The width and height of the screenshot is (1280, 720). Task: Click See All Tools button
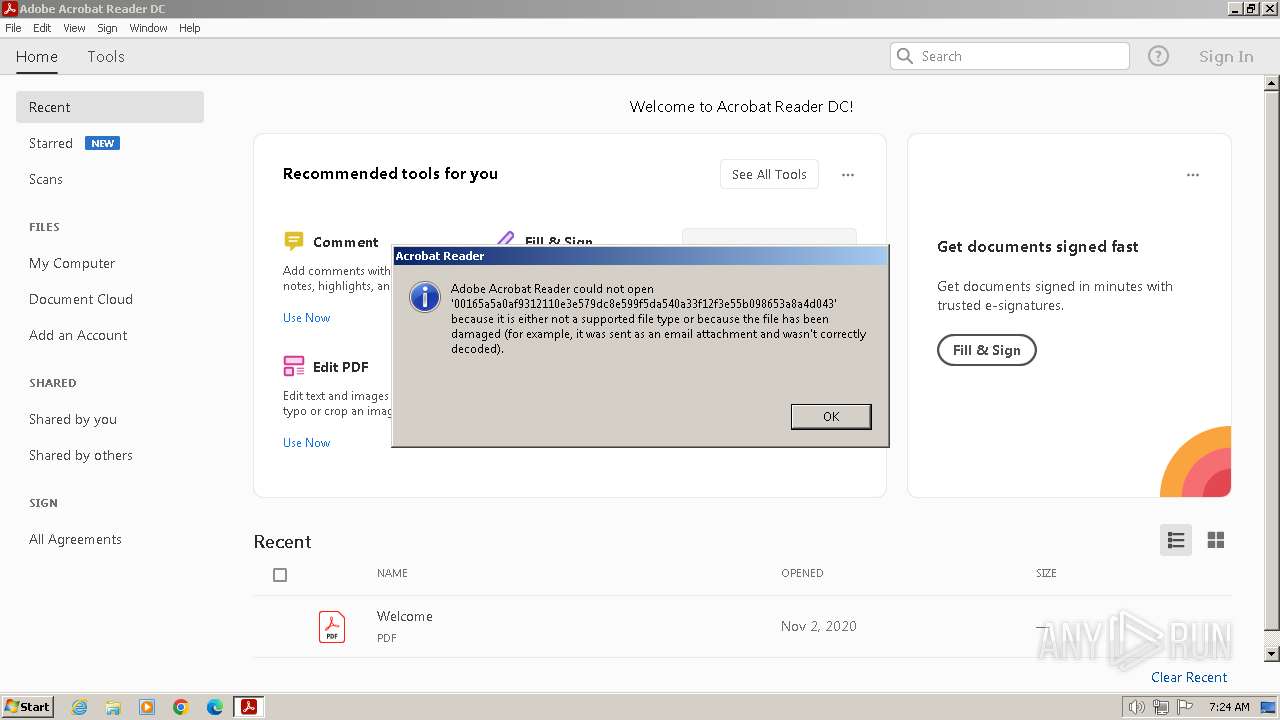coord(769,174)
